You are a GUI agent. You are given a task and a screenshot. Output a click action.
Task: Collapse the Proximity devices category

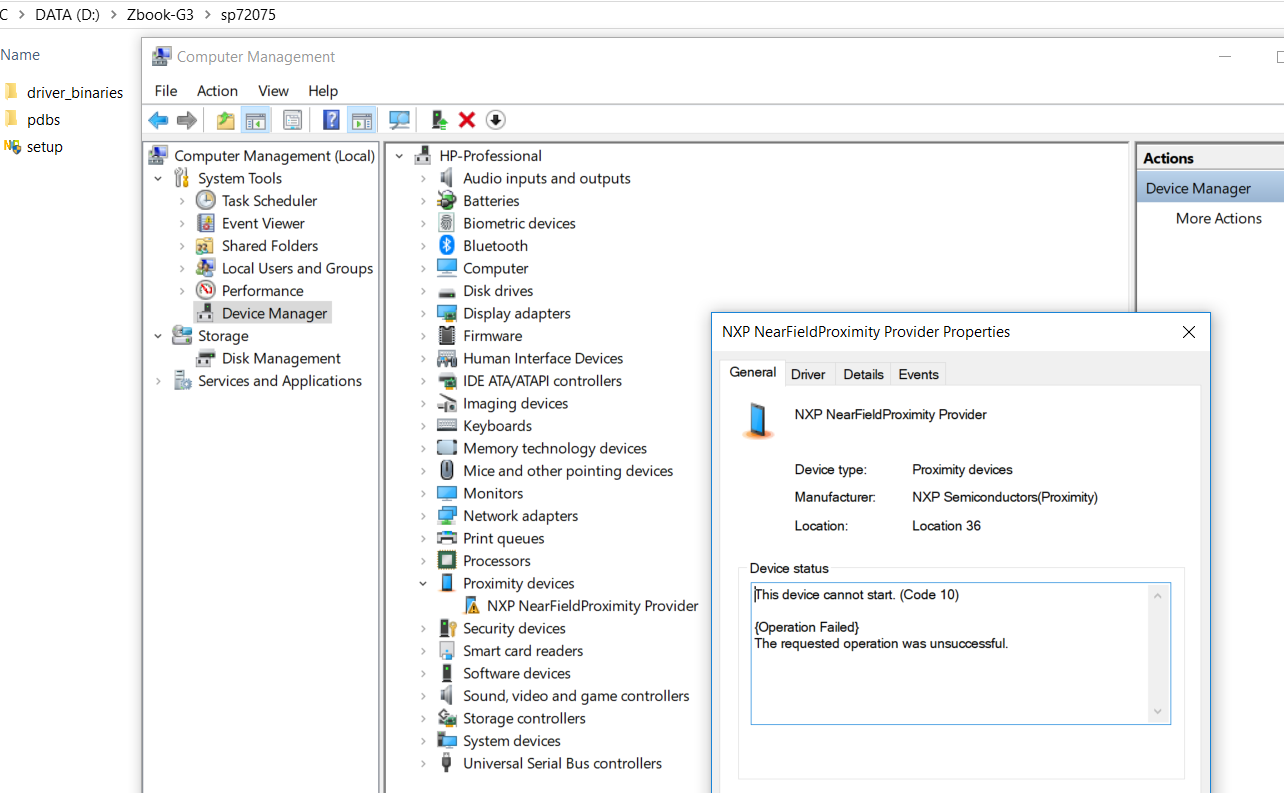click(423, 584)
